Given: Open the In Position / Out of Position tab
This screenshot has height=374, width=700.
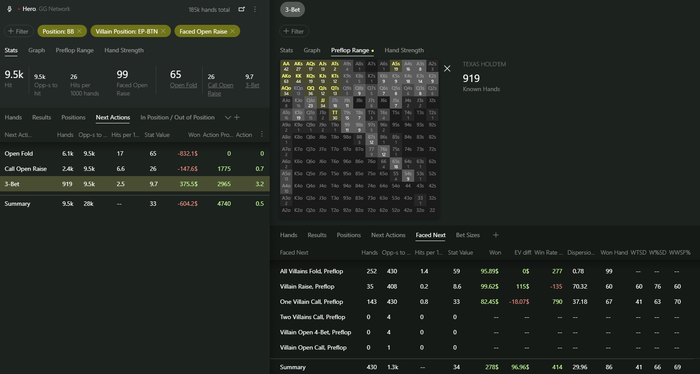Looking at the screenshot, I should [177, 117].
